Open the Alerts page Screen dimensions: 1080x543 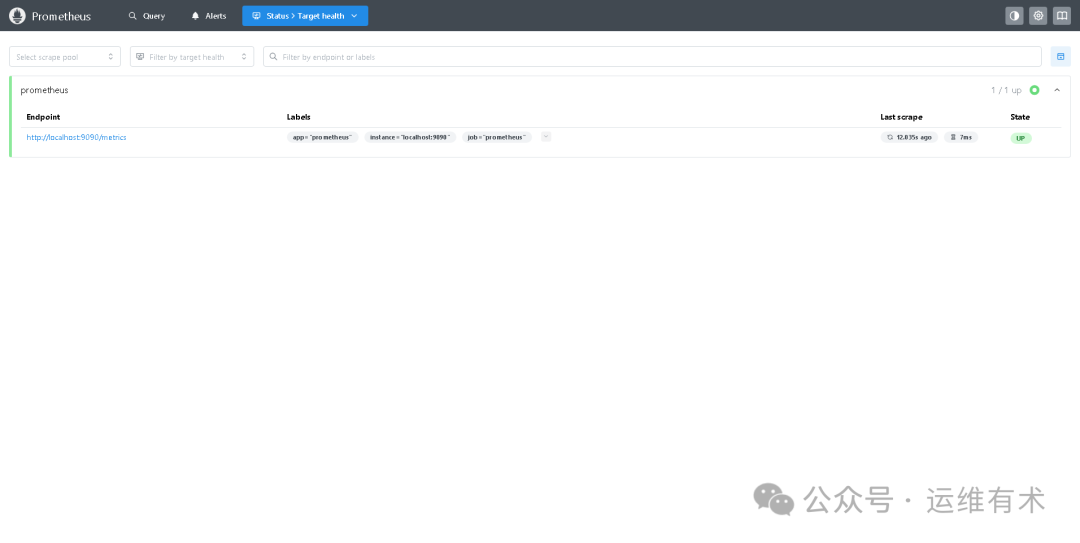pyautogui.click(x=209, y=16)
